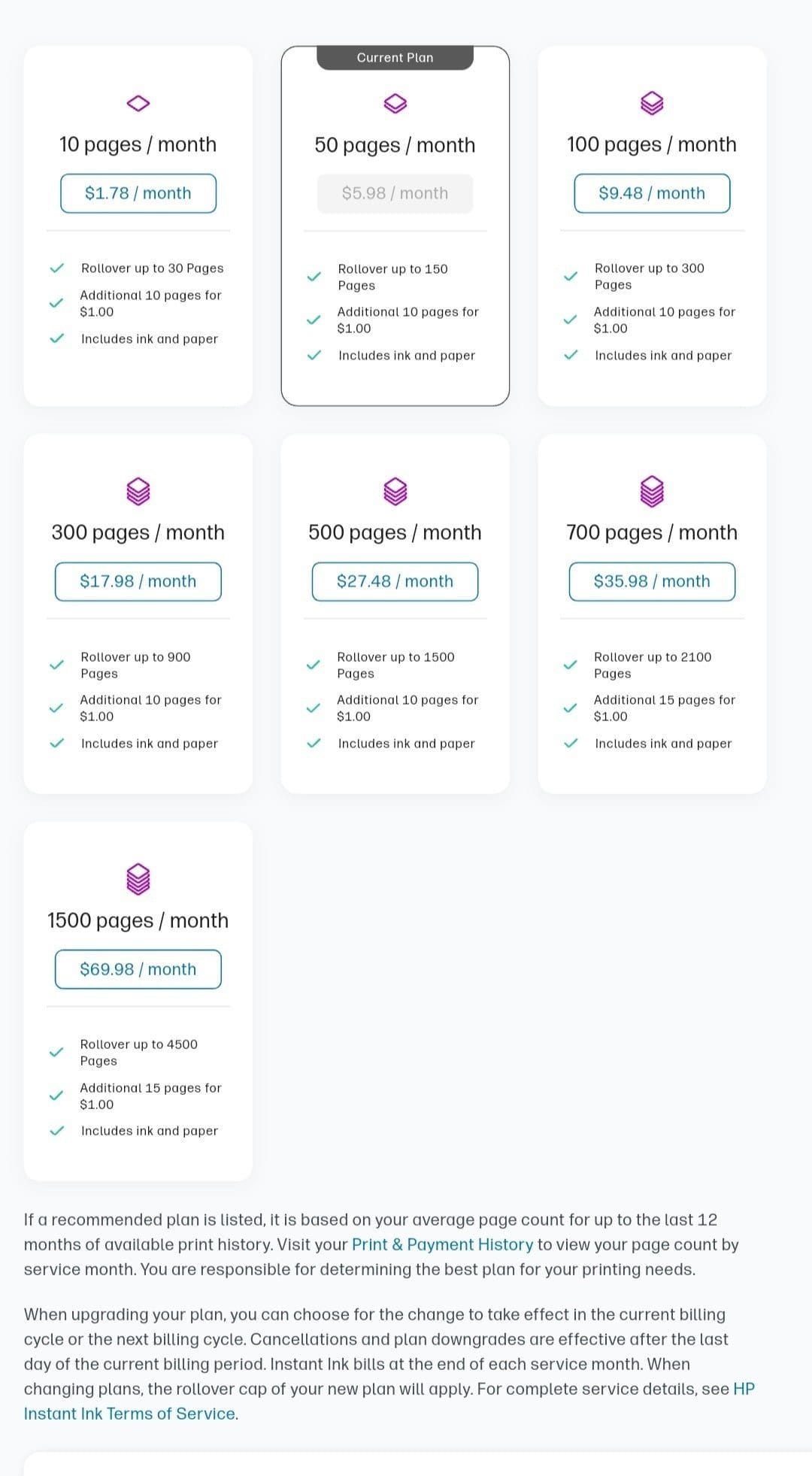
Task: Click the stack icon above 500 pages plan
Action: pos(395,491)
